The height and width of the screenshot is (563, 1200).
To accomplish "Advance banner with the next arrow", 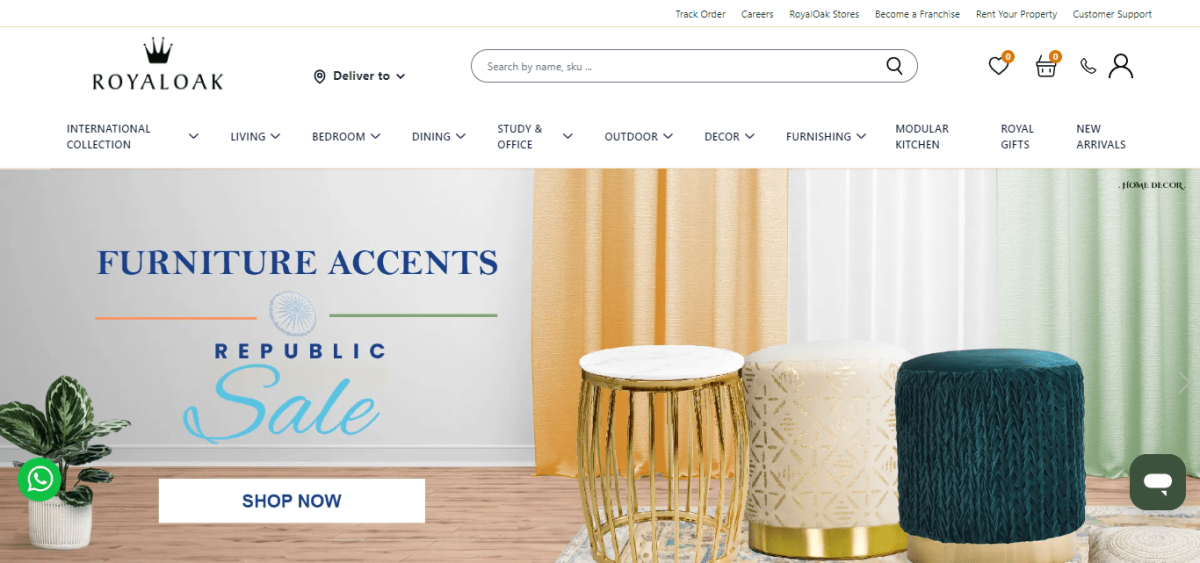I will tap(1186, 382).
